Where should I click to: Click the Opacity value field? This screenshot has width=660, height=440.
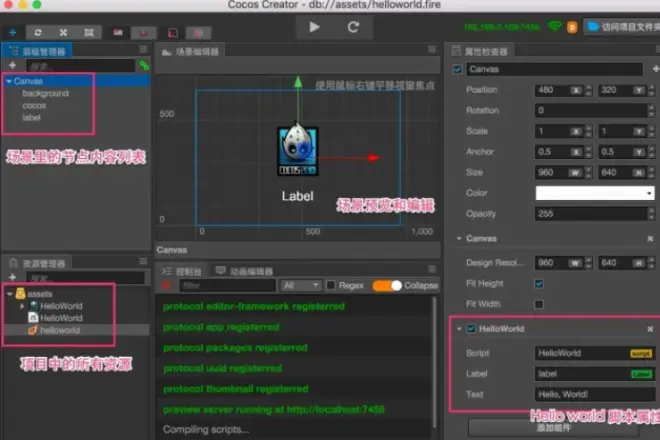click(591, 214)
